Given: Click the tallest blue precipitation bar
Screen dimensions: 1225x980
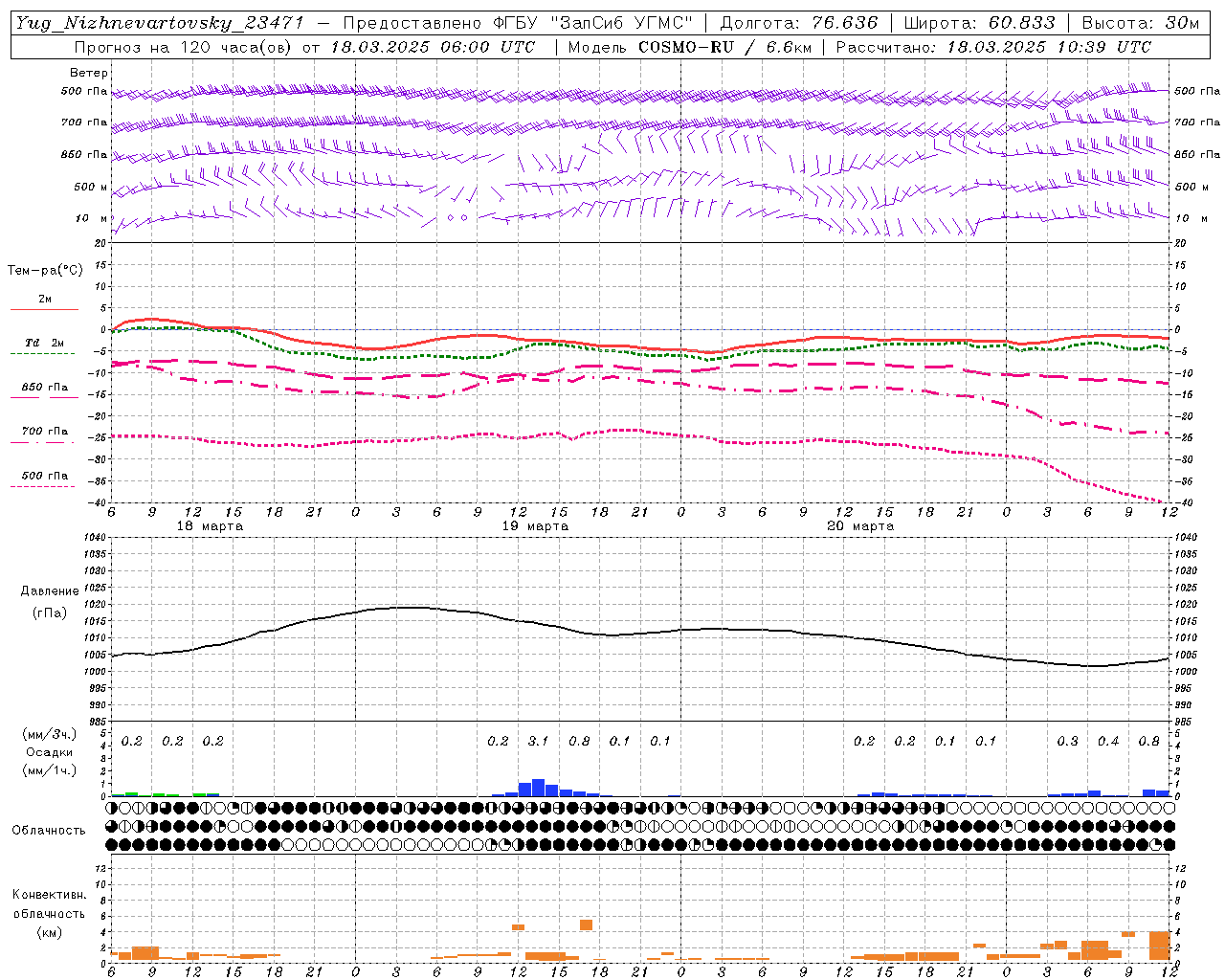Looking at the screenshot, I should pyautogui.click(x=538, y=788).
